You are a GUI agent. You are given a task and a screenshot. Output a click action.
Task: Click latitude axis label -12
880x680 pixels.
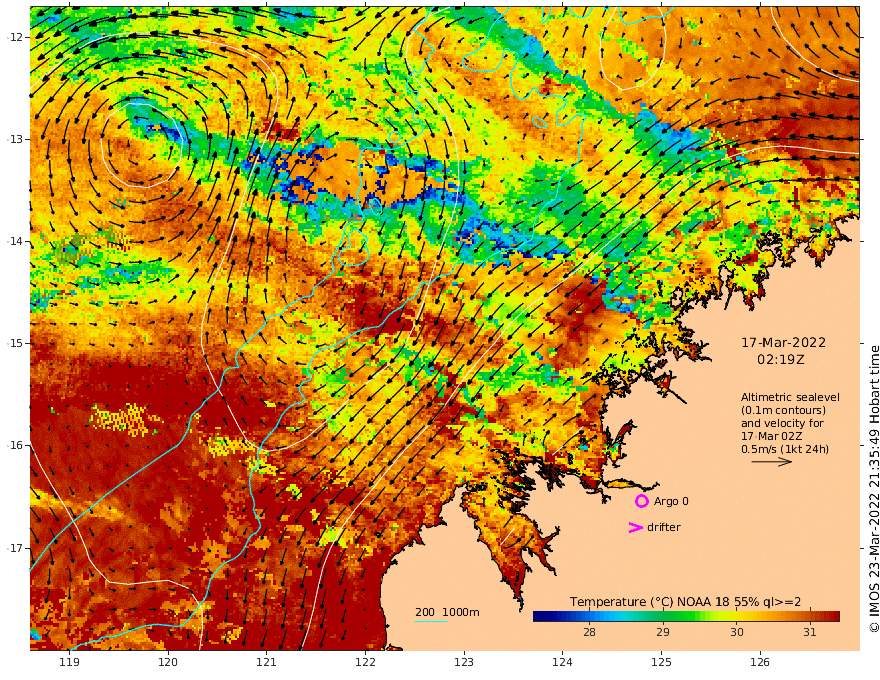(x=15, y=37)
